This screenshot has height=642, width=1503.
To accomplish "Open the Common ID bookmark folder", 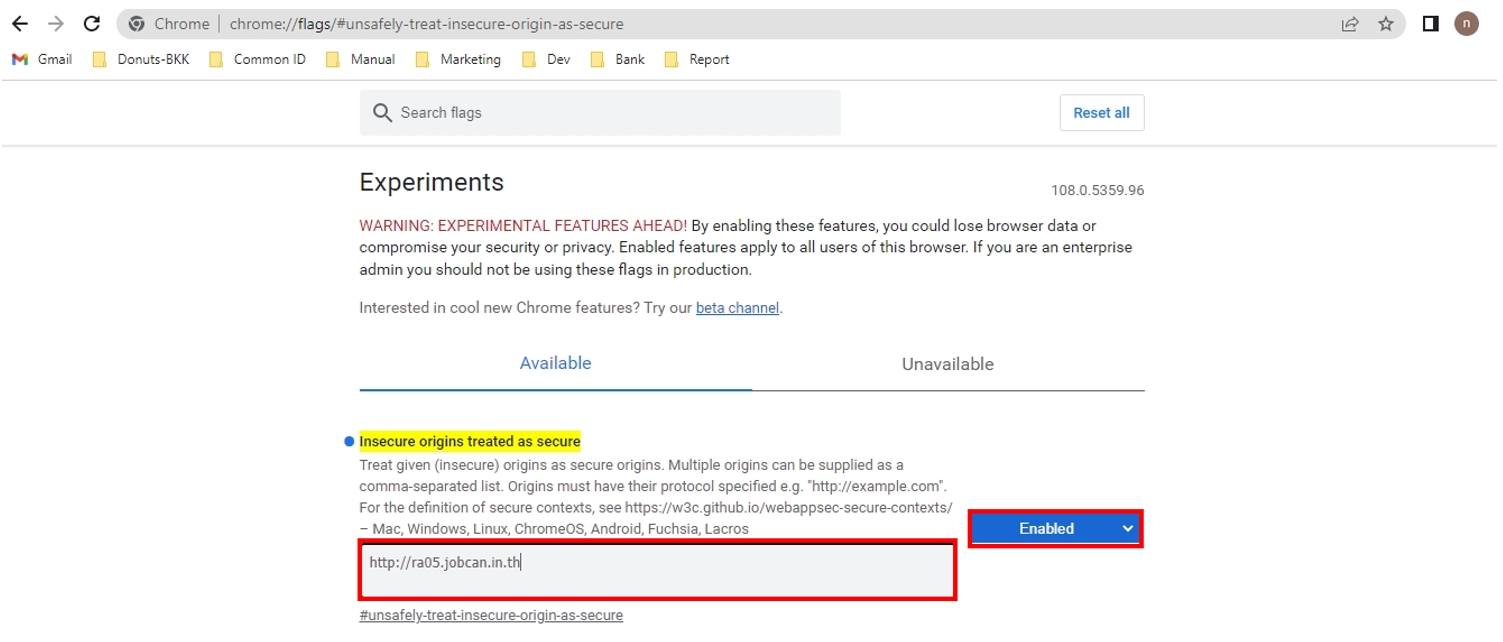I will click(258, 59).
